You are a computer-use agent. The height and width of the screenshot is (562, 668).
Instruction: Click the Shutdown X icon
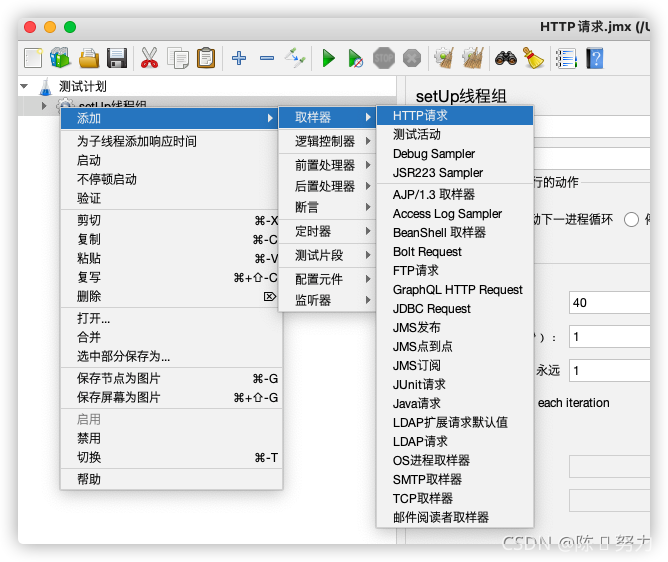coord(412,58)
